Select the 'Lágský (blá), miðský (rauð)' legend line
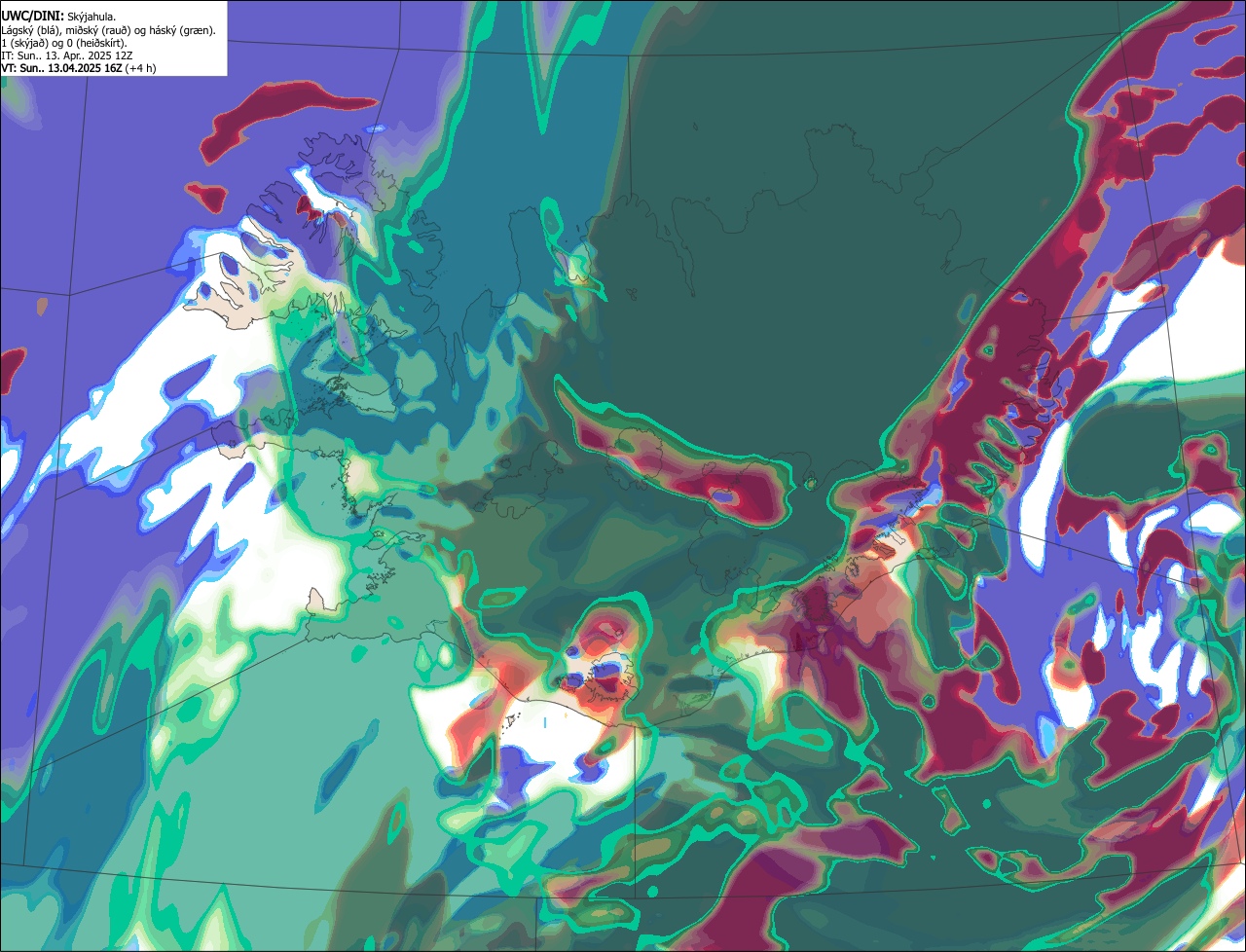 tap(109, 29)
